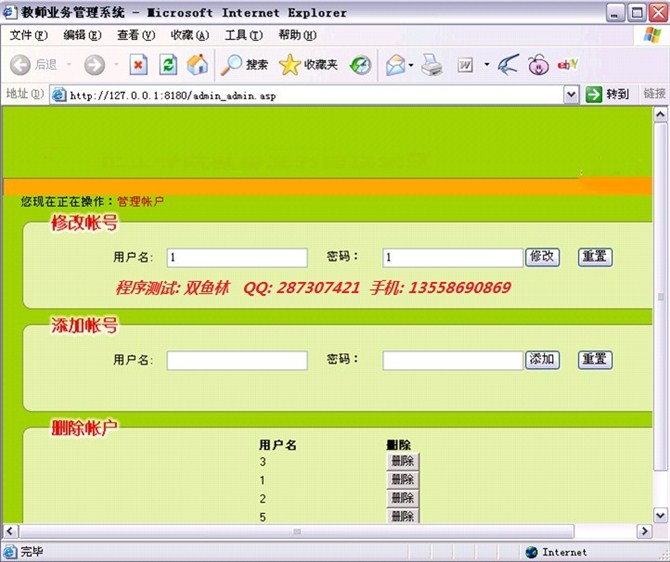
Task: Open the 帮助(H) menu
Action: 297,35
